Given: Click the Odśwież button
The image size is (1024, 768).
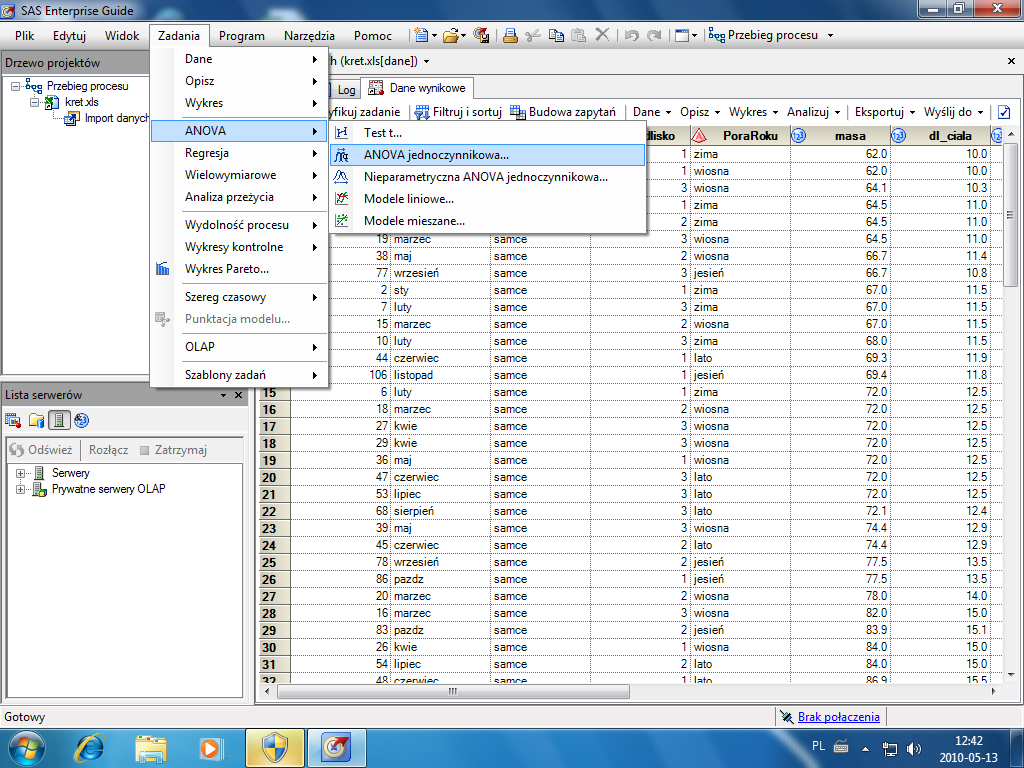Looking at the screenshot, I should coord(40,450).
